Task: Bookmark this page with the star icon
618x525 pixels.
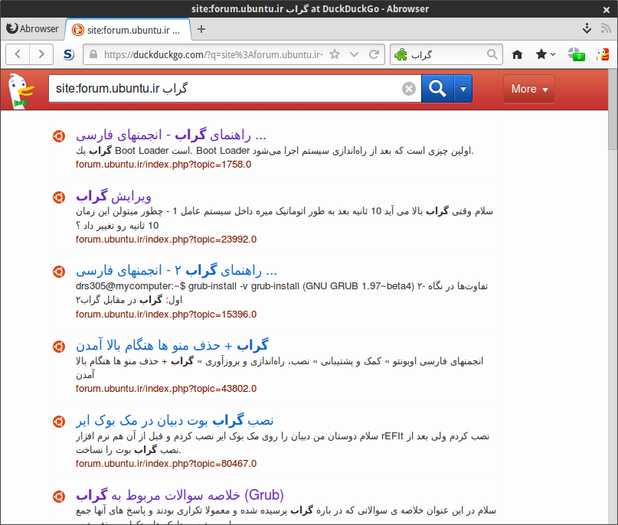Action: (x=335, y=54)
